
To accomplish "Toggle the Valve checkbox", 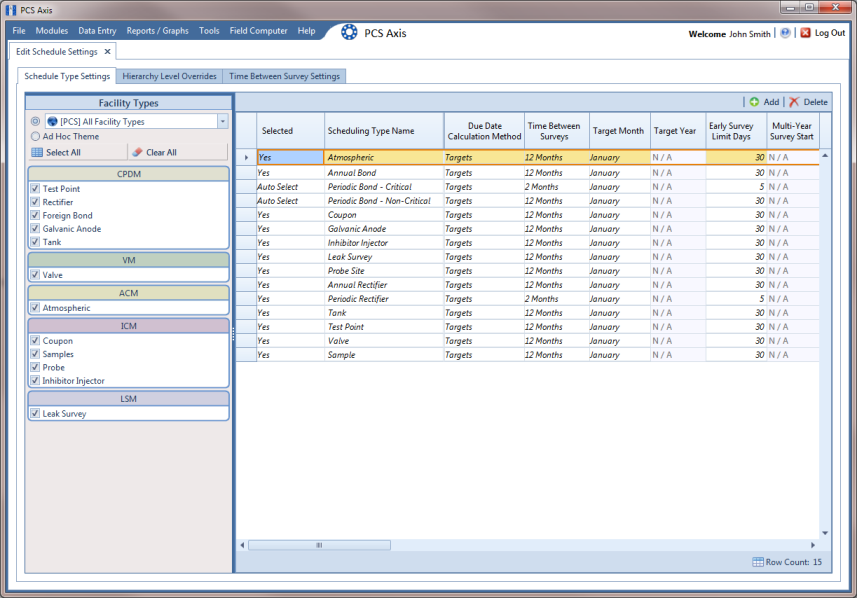I will click(35, 275).
